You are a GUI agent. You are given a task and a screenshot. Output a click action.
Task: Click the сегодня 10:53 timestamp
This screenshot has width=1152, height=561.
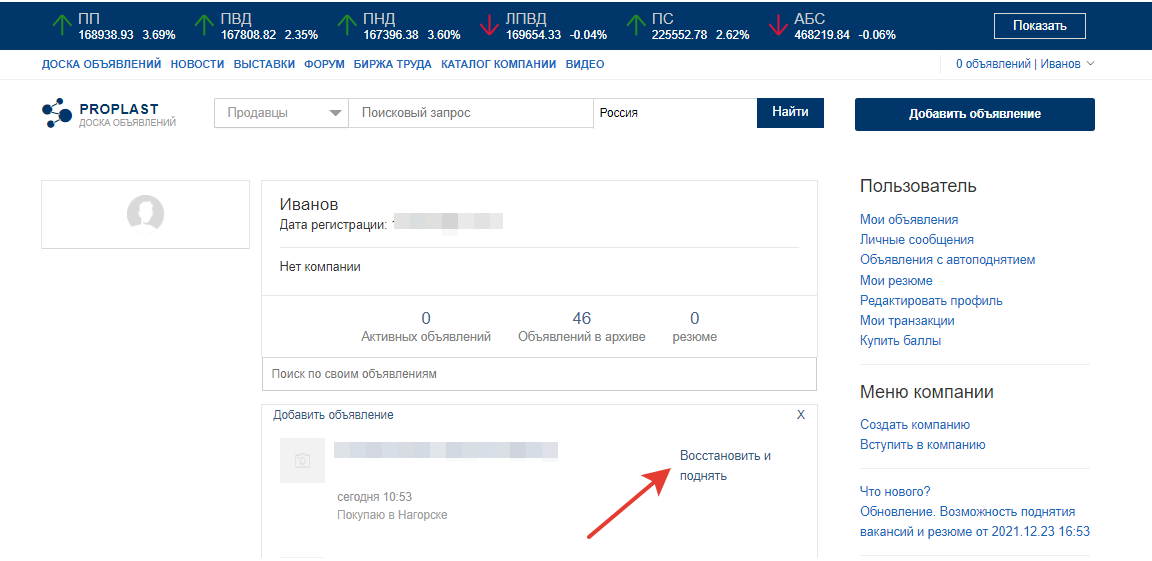coord(374,497)
